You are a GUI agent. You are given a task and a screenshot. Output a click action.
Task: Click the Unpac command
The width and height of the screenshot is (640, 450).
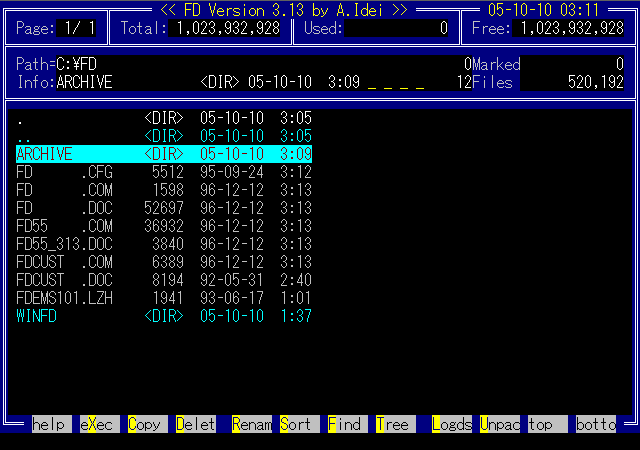[500, 424]
